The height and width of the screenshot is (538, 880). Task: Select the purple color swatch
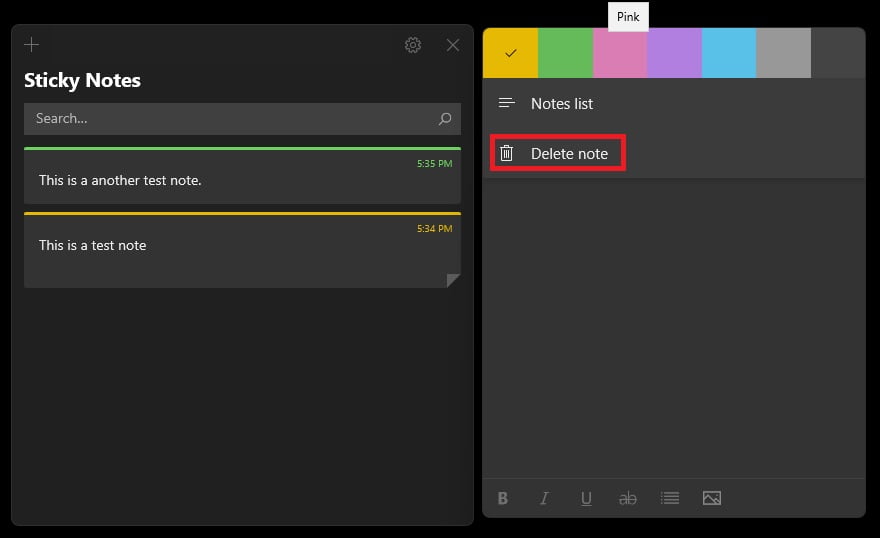click(x=675, y=53)
